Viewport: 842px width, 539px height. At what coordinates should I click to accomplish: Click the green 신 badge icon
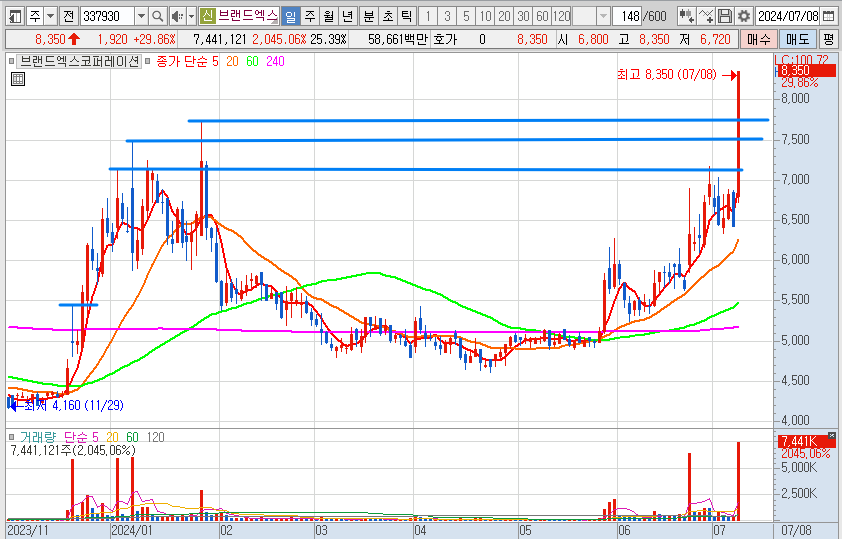(207, 16)
